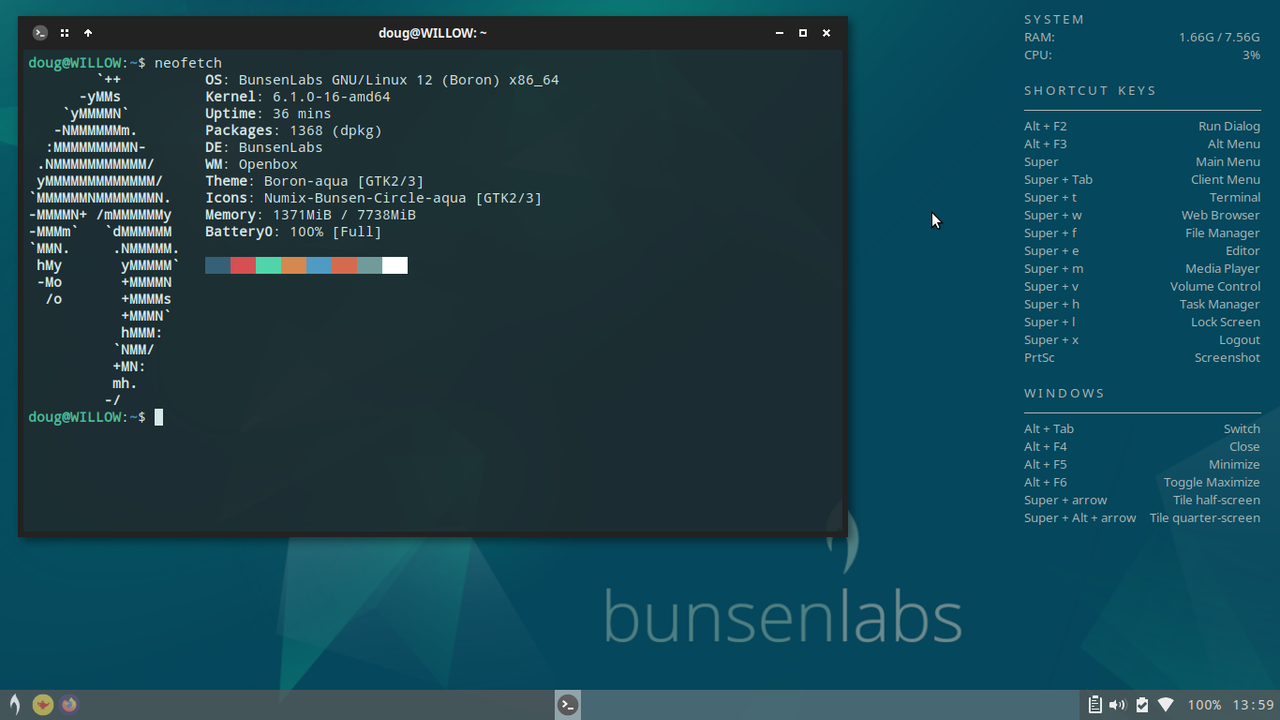
Task: Click the 'Alt + Tab' Switch entry
Action: [x=1142, y=429]
